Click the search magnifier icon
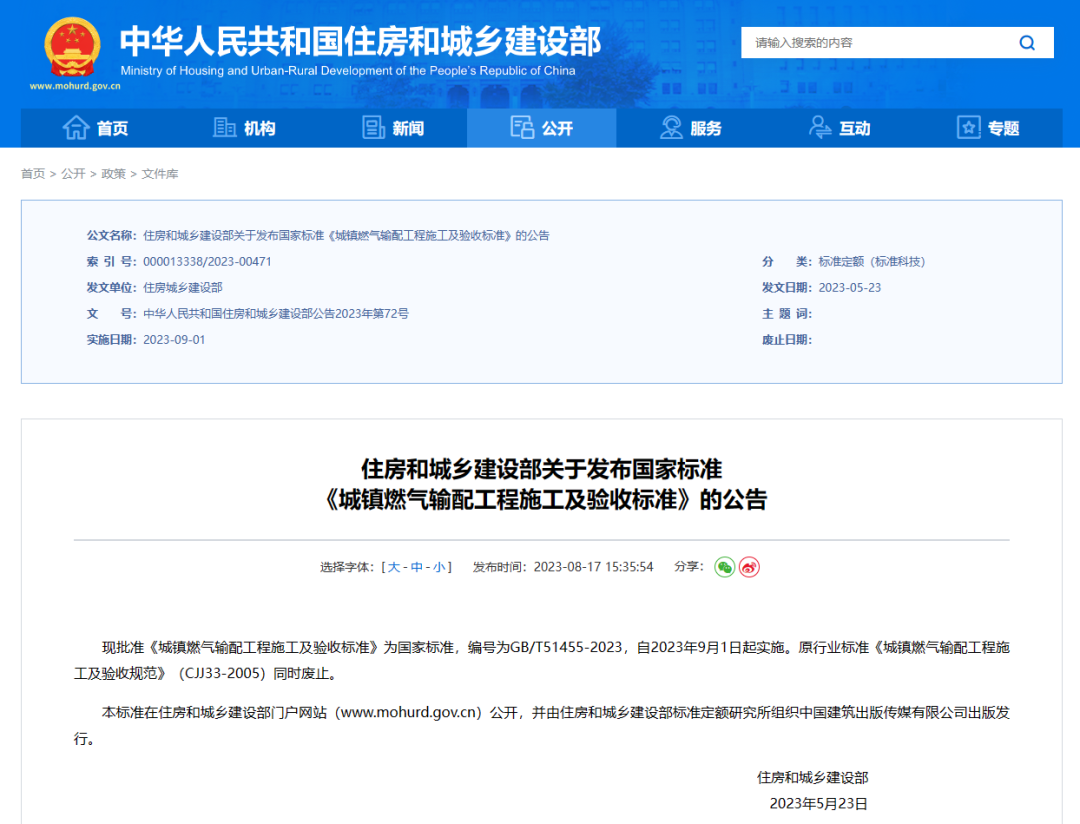This screenshot has height=824, width=1080. coord(1027,43)
